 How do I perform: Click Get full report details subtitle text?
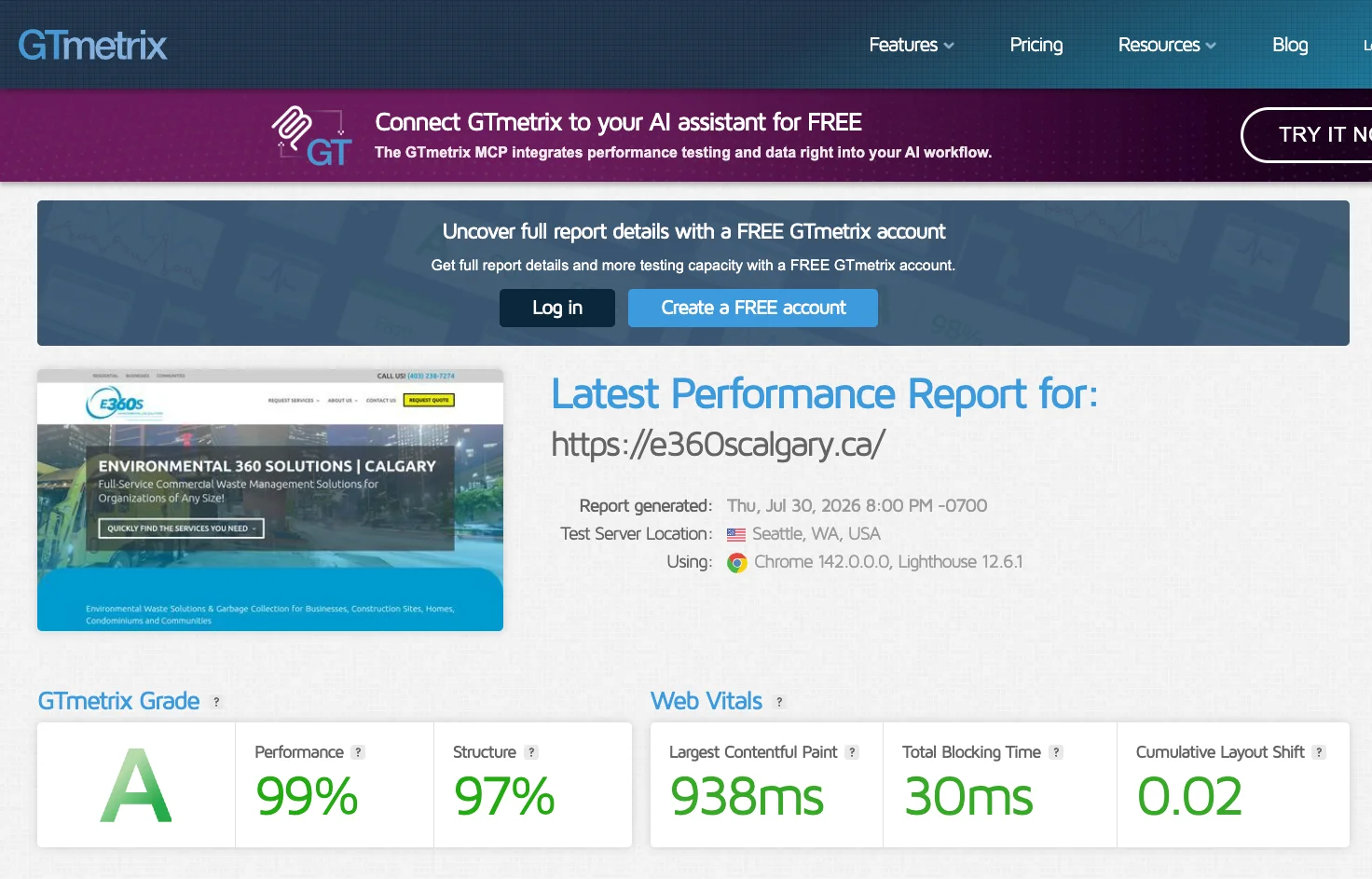(x=693, y=266)
